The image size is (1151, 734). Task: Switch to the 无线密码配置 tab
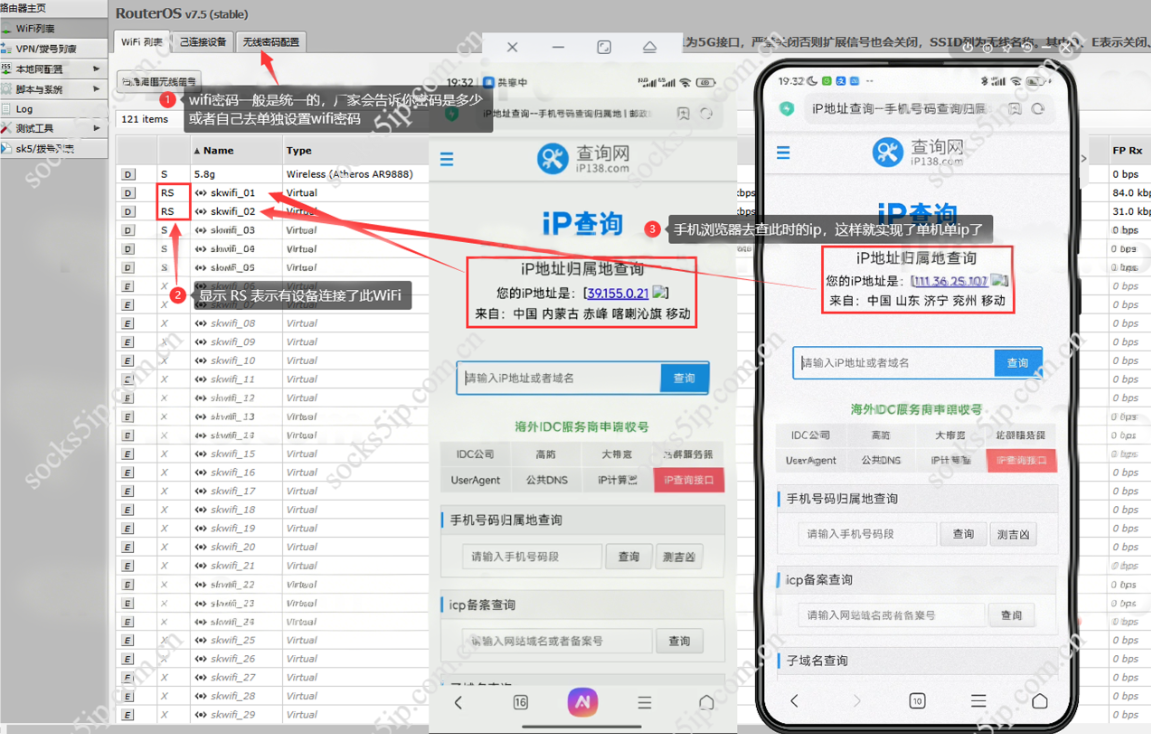pos(271,42)
